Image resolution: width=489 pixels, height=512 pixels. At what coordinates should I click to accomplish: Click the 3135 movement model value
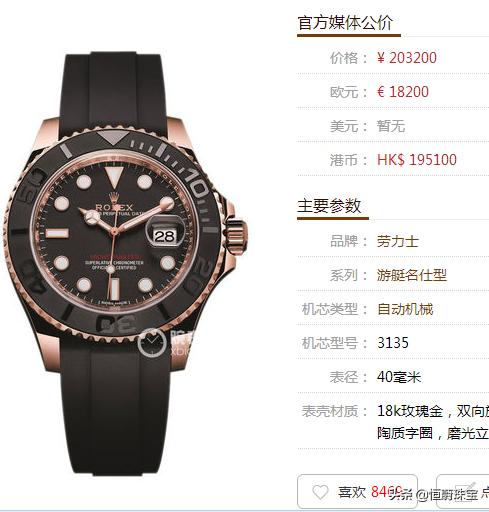393,343
